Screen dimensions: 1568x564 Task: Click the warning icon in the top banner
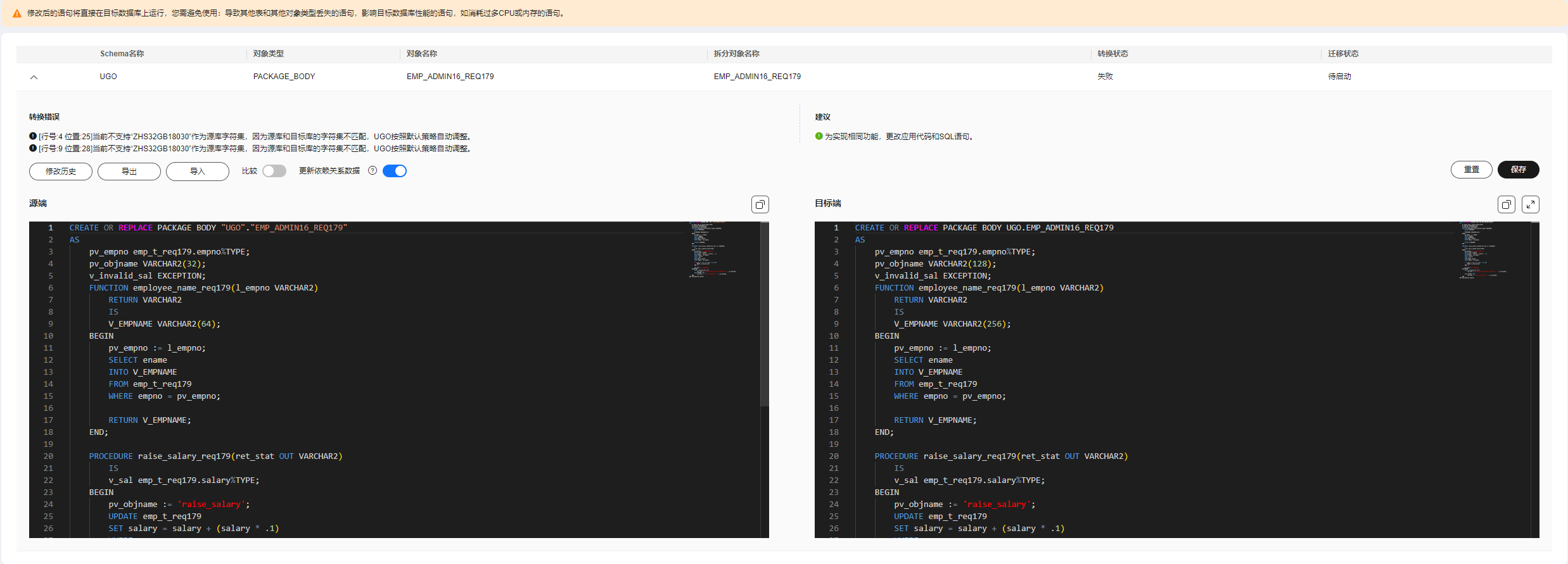coord(17,13)
